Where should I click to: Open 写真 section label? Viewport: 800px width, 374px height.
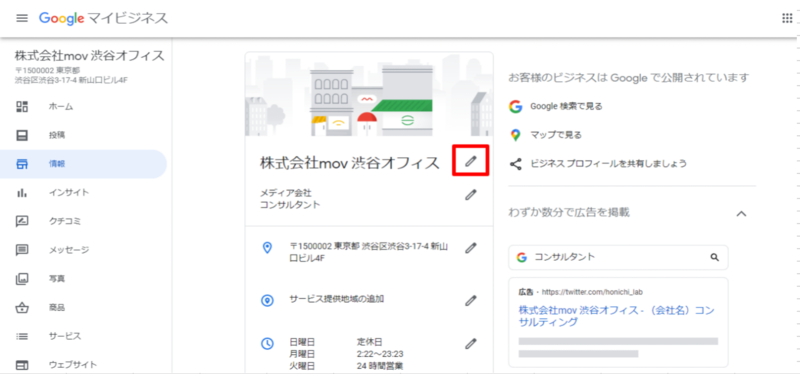(x=57, y=279)
